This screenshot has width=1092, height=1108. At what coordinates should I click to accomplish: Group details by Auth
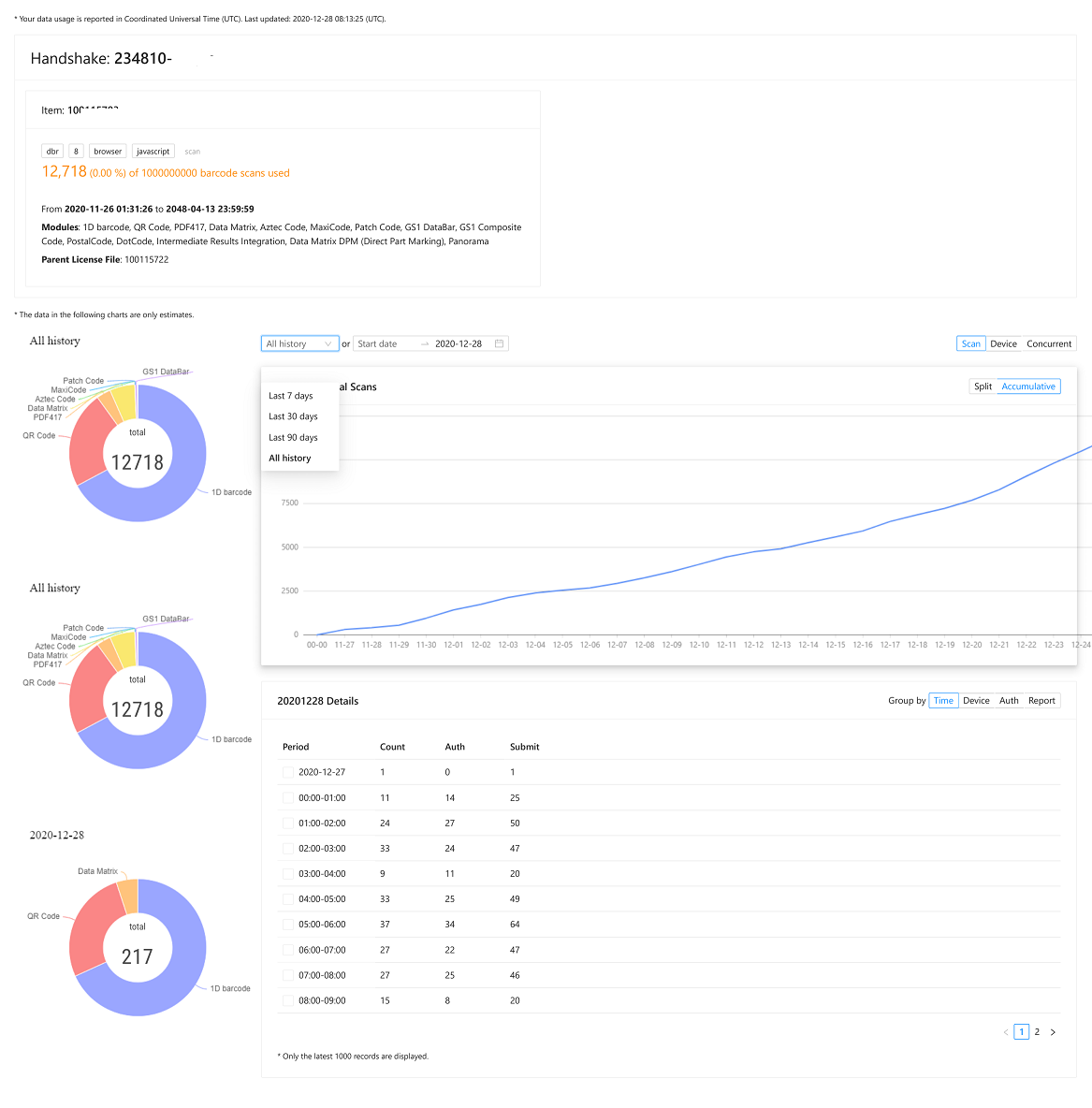click(1009, 701)
